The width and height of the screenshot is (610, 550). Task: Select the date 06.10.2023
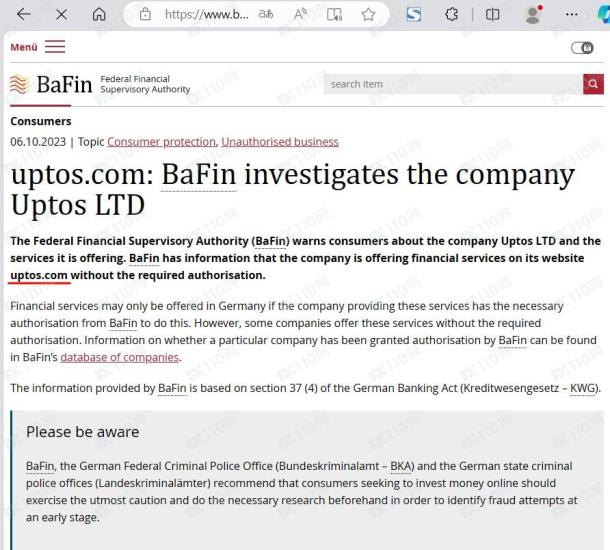coord(38,142)
